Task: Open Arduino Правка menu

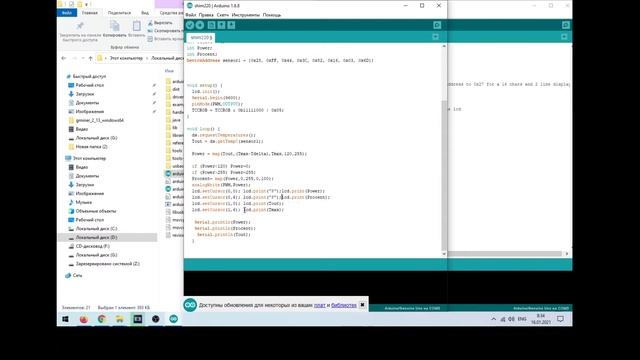Action: coord(206,15)
